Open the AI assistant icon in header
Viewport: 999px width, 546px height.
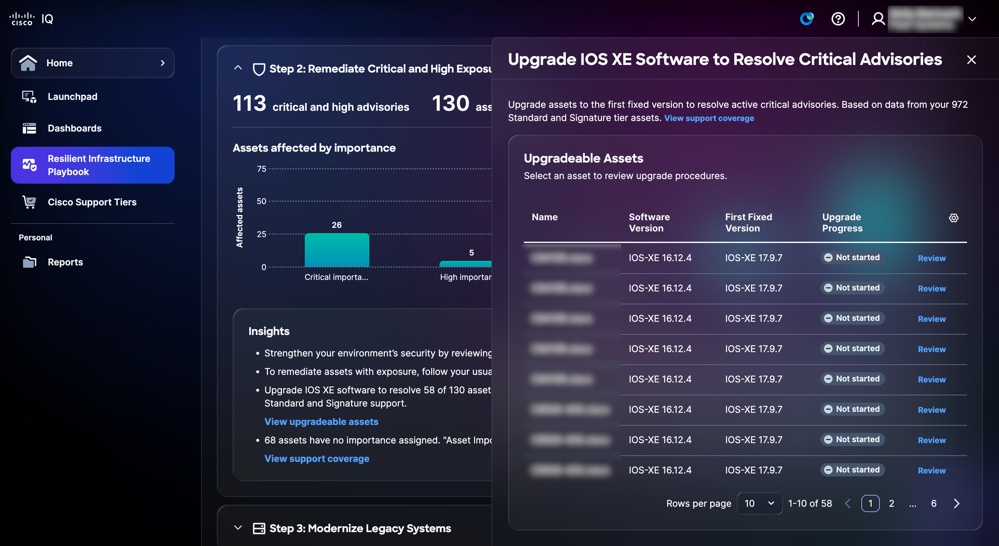click(807, 19)
